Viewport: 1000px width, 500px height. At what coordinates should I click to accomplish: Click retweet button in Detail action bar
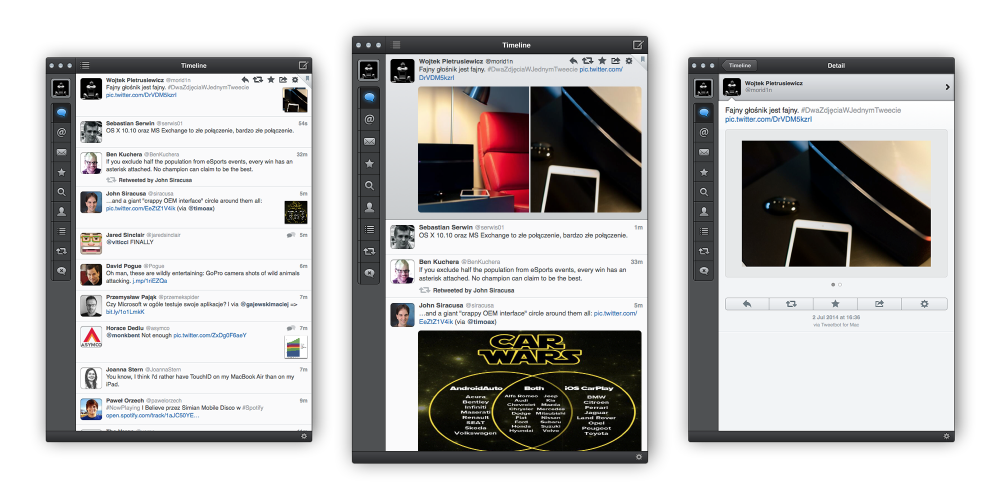click(791, 304)
